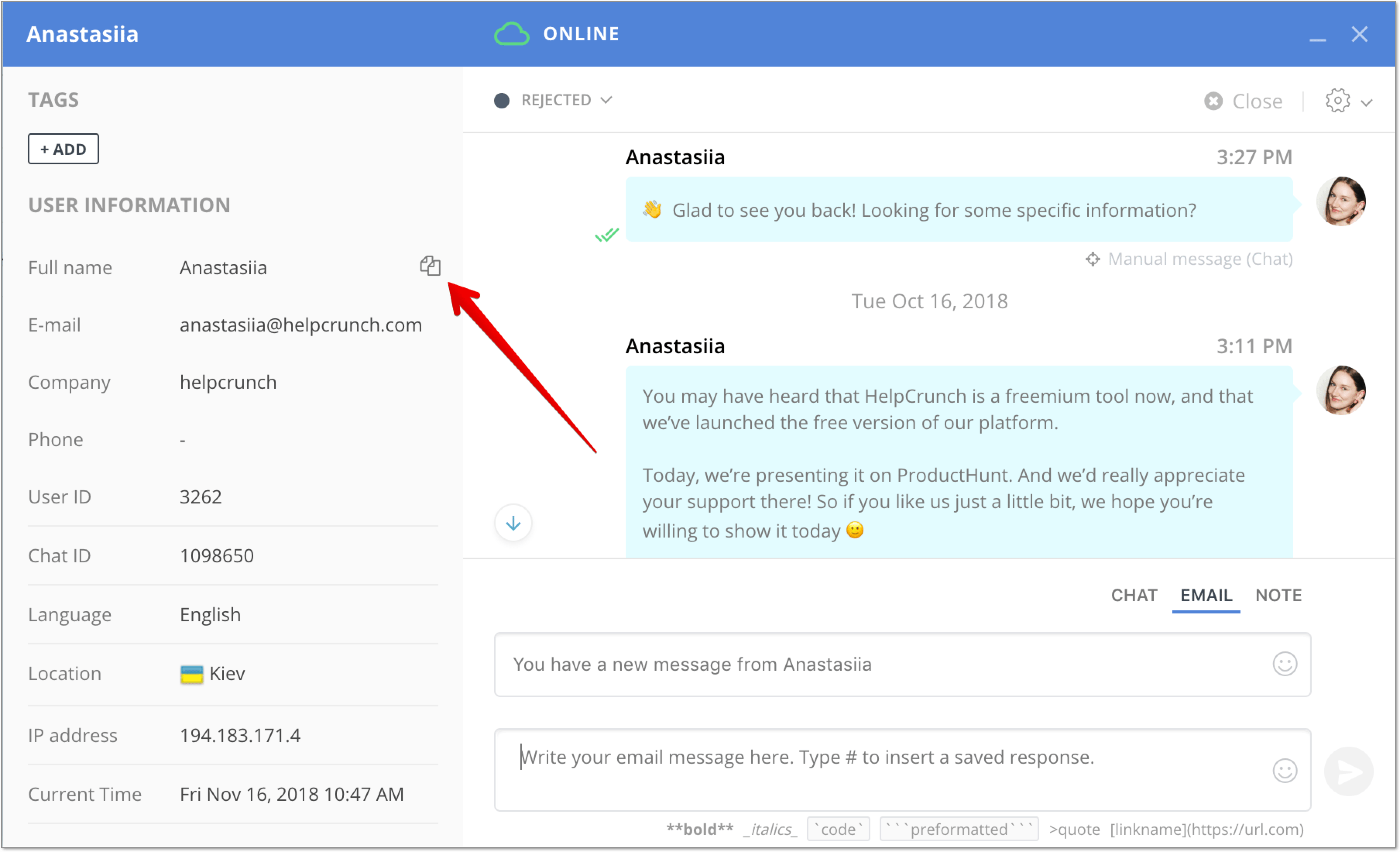Click sender name Anastasiia above 3:27 message

click(675, 158)
